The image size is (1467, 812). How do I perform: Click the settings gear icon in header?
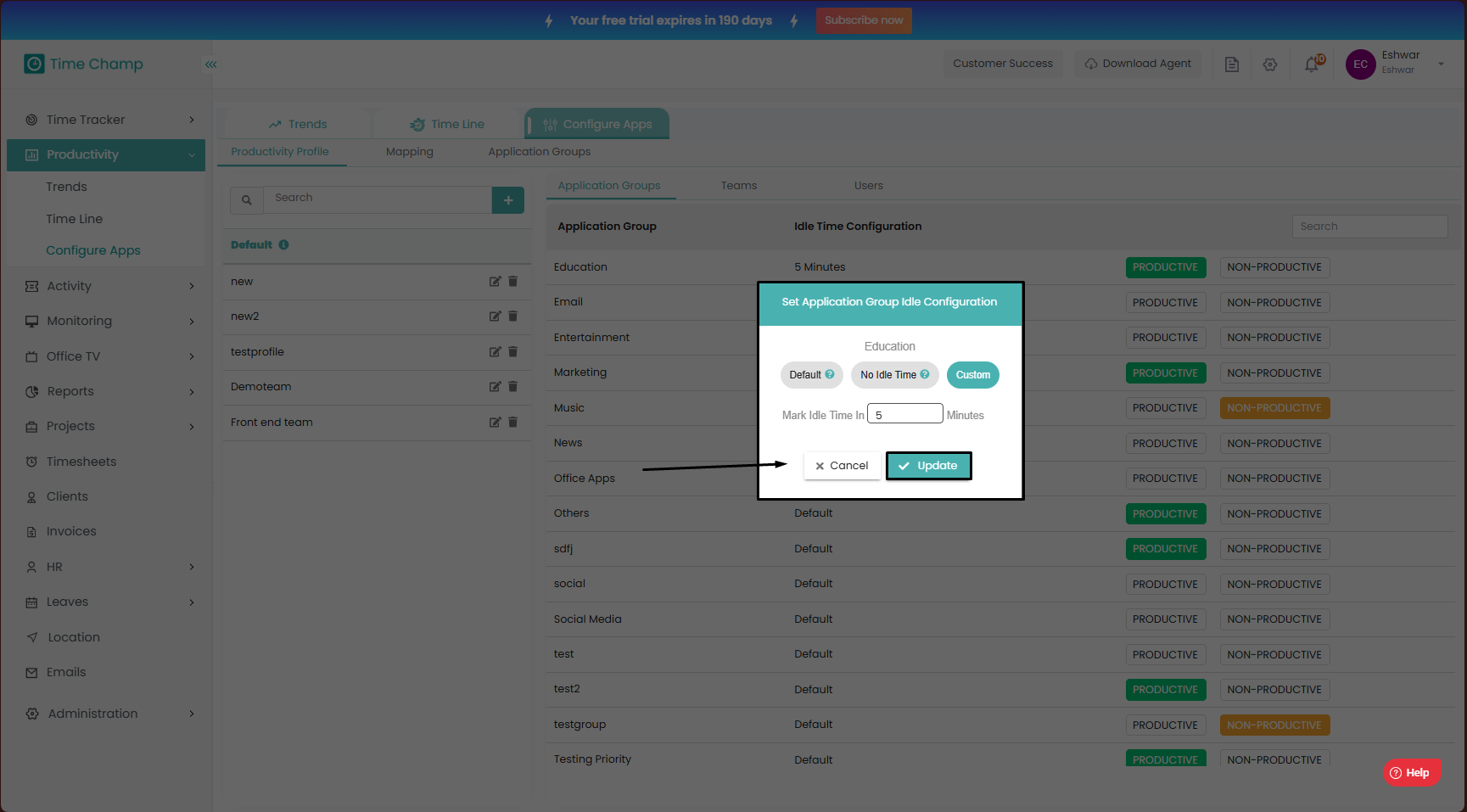click(x=1270, y=64)
